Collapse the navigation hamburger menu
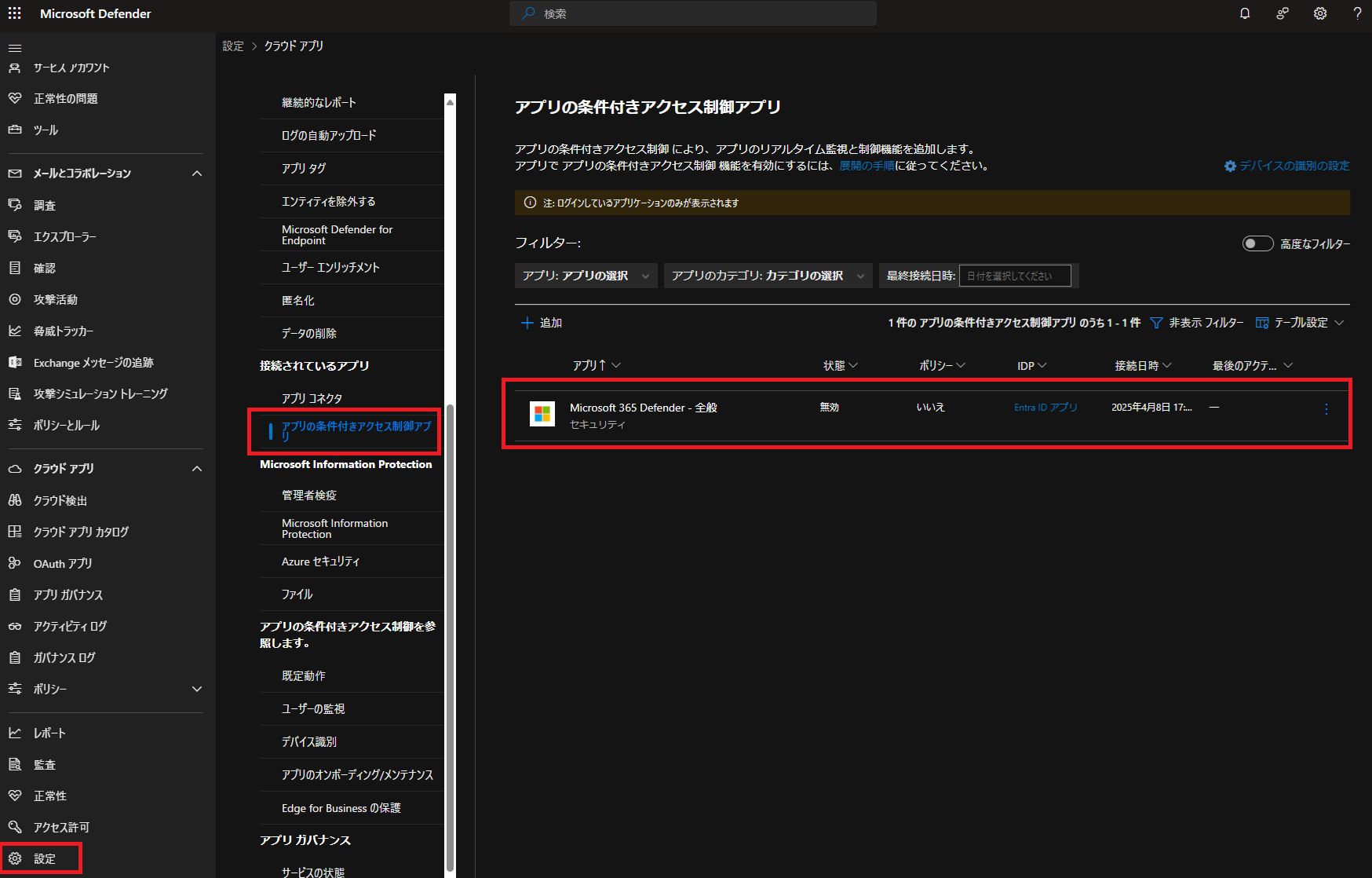Screen dimensions: 1372x878 (14, 48)
